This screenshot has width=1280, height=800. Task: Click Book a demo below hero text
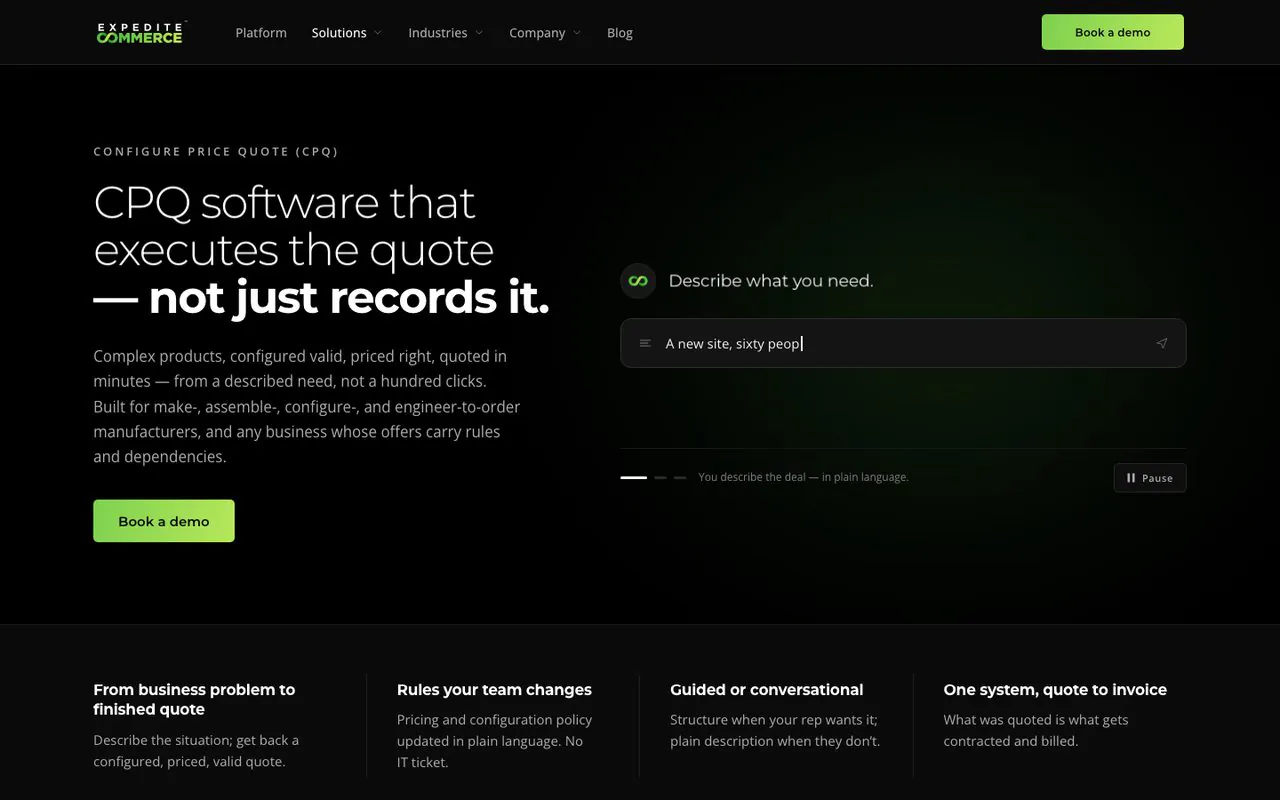click(164, 521)
